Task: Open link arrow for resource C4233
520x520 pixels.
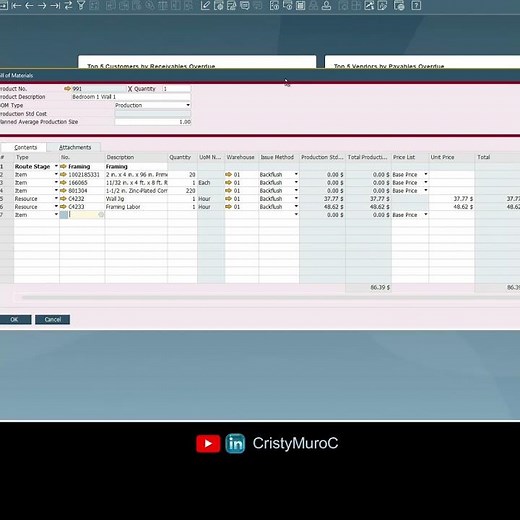Action: tap(63, 207)
